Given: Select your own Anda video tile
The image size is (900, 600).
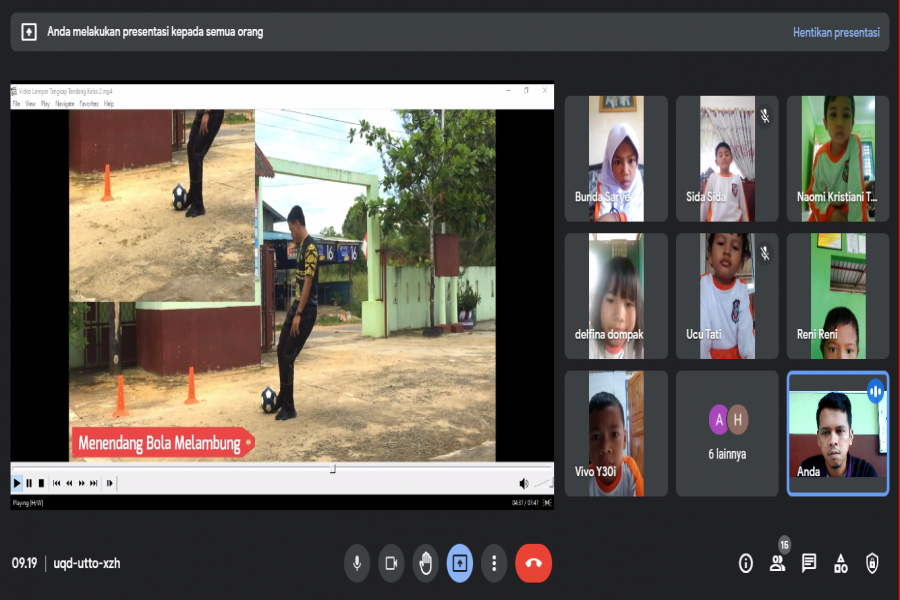Looking at the screenshot, I should click(838, 433).
